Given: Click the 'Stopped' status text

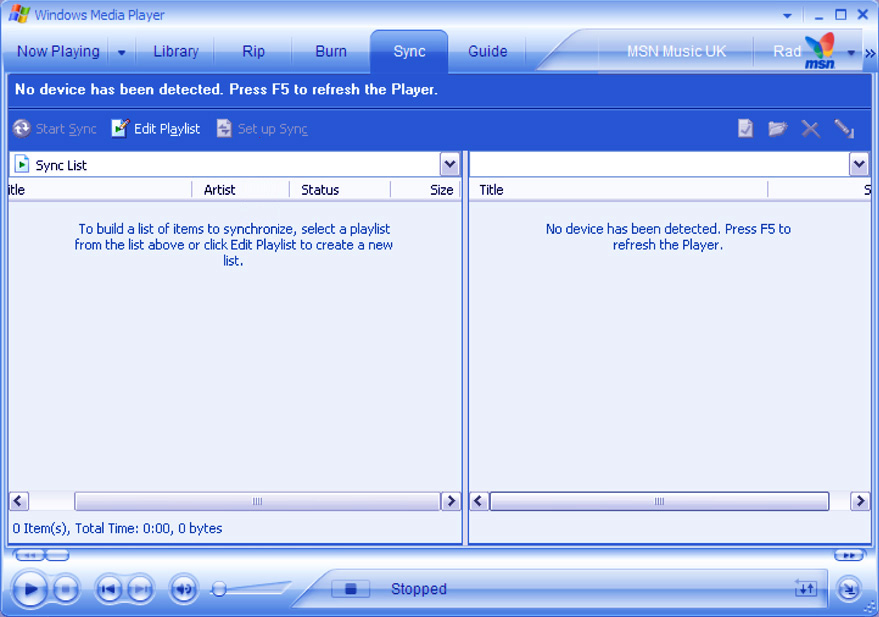Looking at the screenshot, I should (x=419, y=589).
